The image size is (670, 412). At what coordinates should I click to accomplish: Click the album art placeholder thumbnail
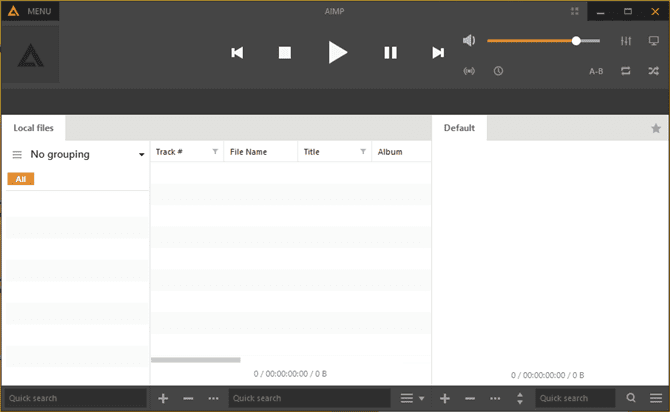(x=30, y=55)
